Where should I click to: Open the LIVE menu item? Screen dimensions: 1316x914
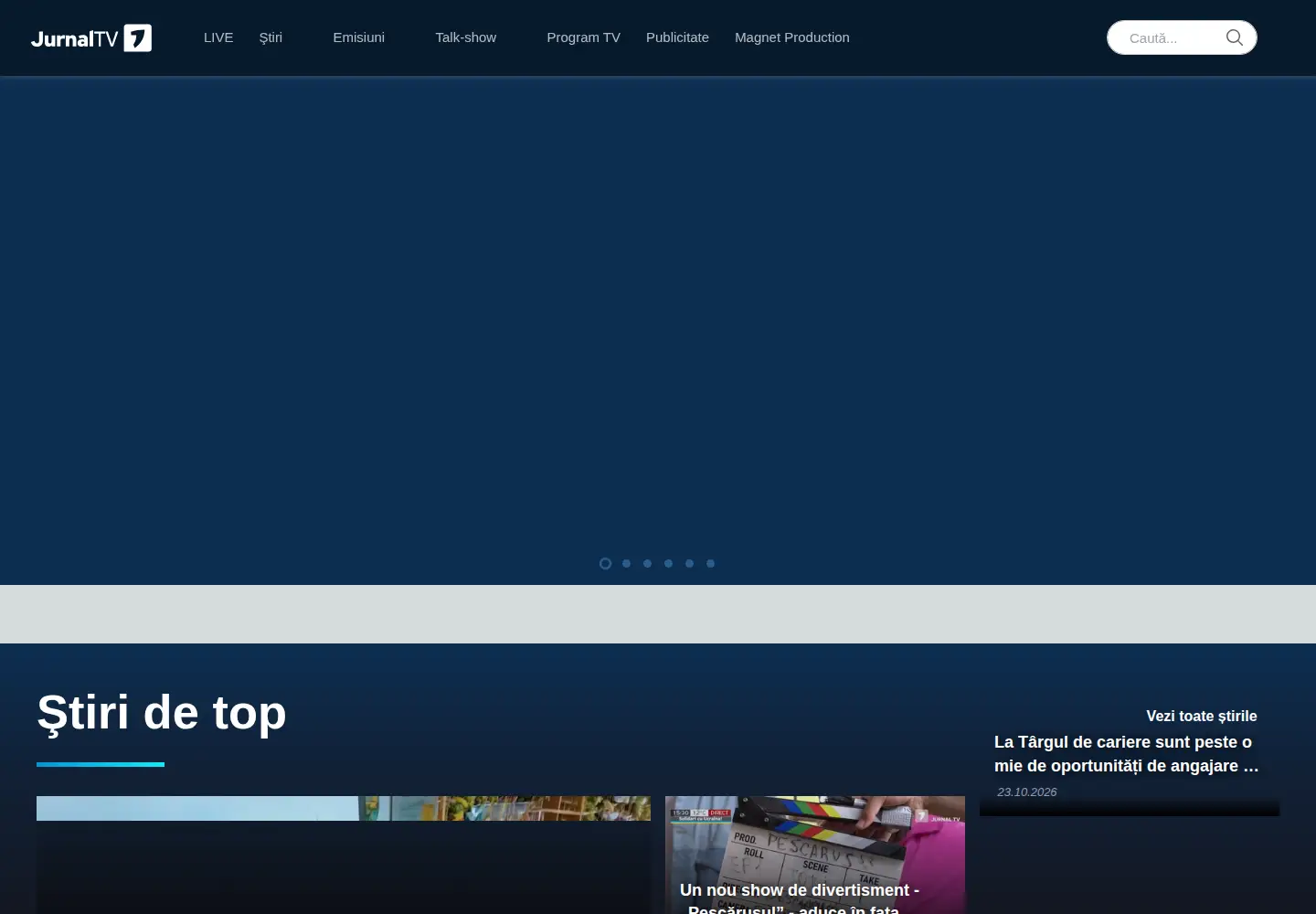218,37
